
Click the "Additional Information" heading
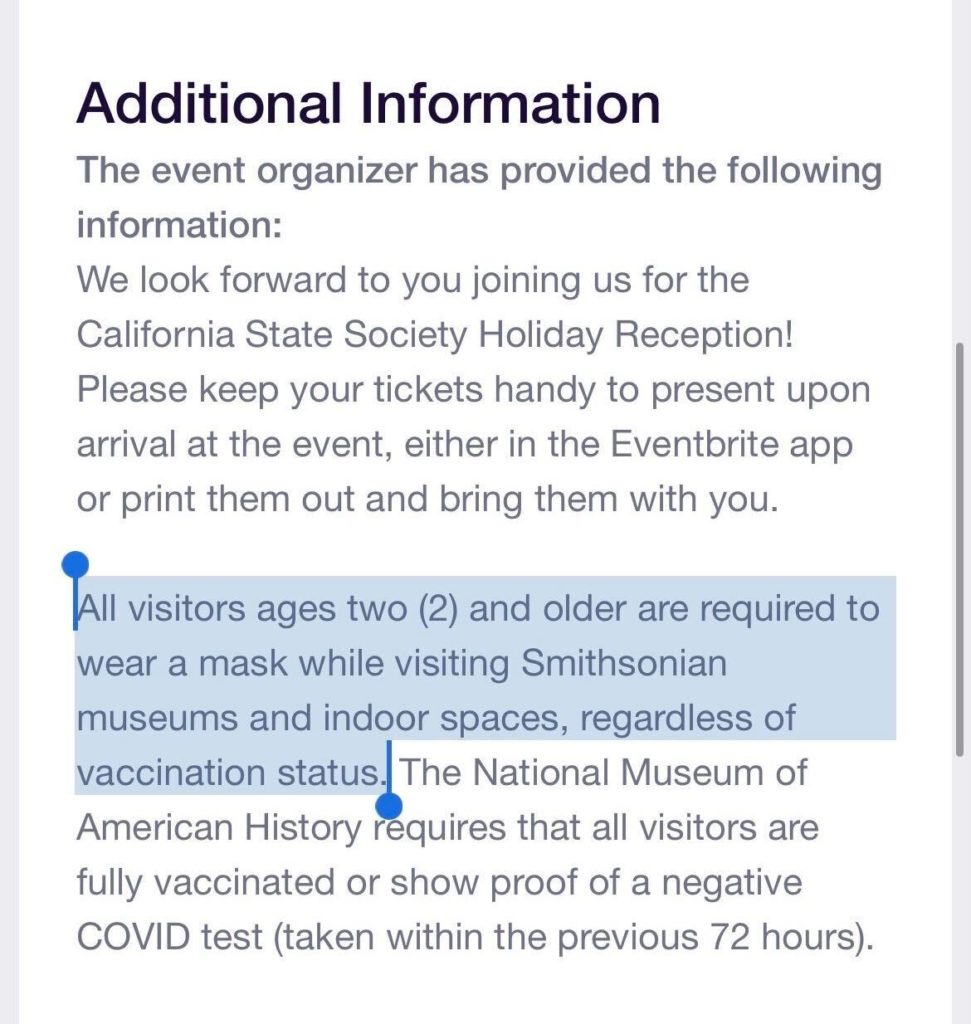368,102
